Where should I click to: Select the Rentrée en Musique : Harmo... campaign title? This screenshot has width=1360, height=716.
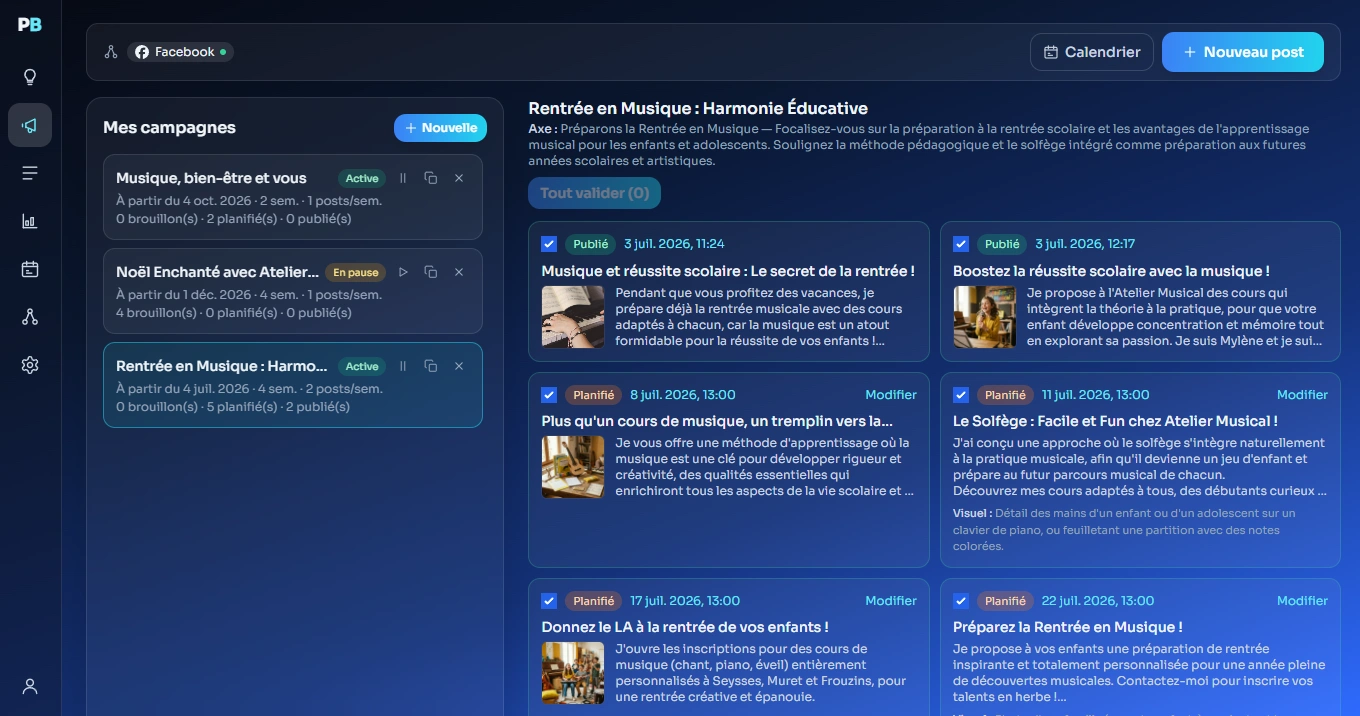222,366
